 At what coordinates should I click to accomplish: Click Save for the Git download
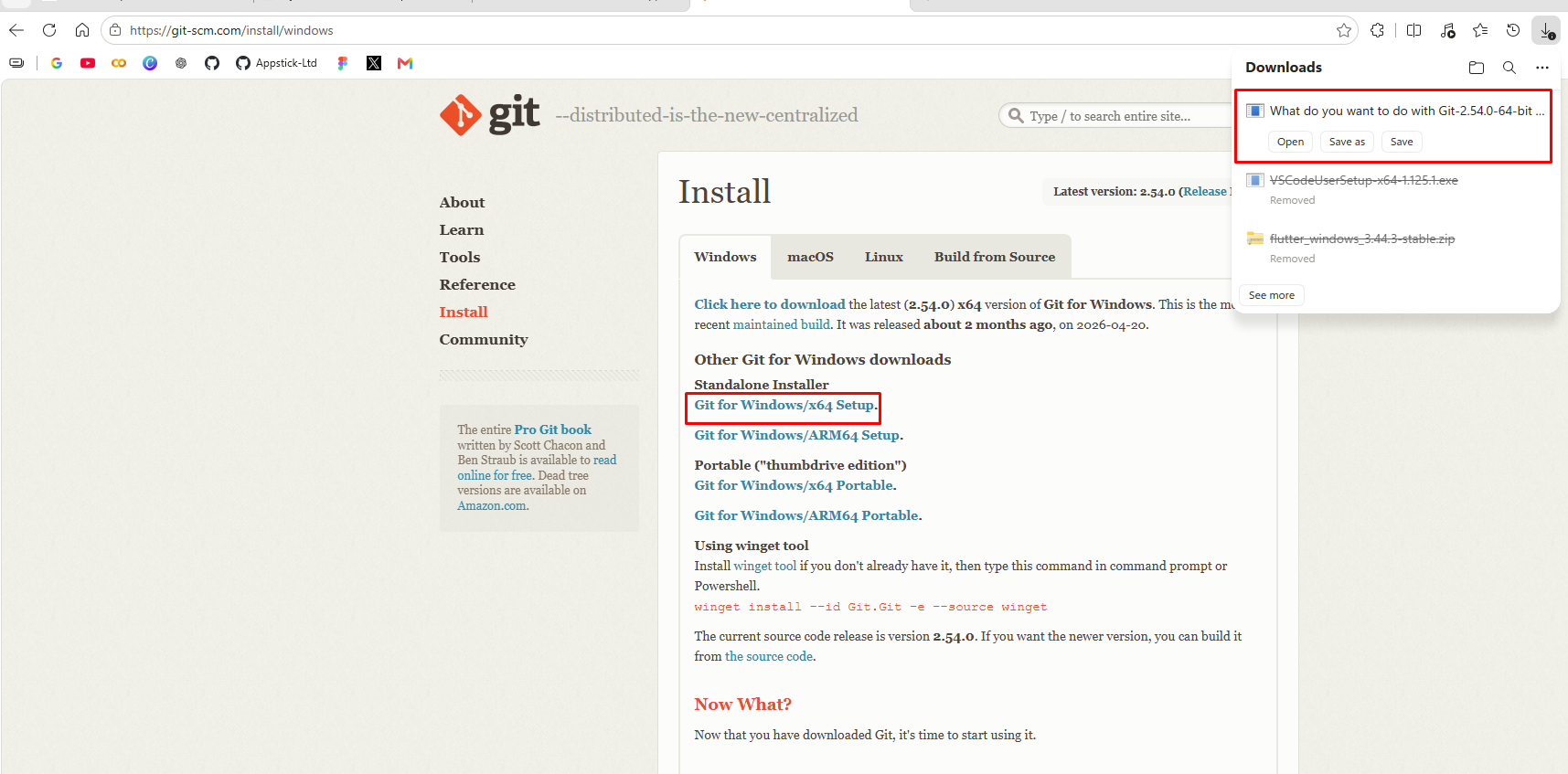[x=1402, y=142]
